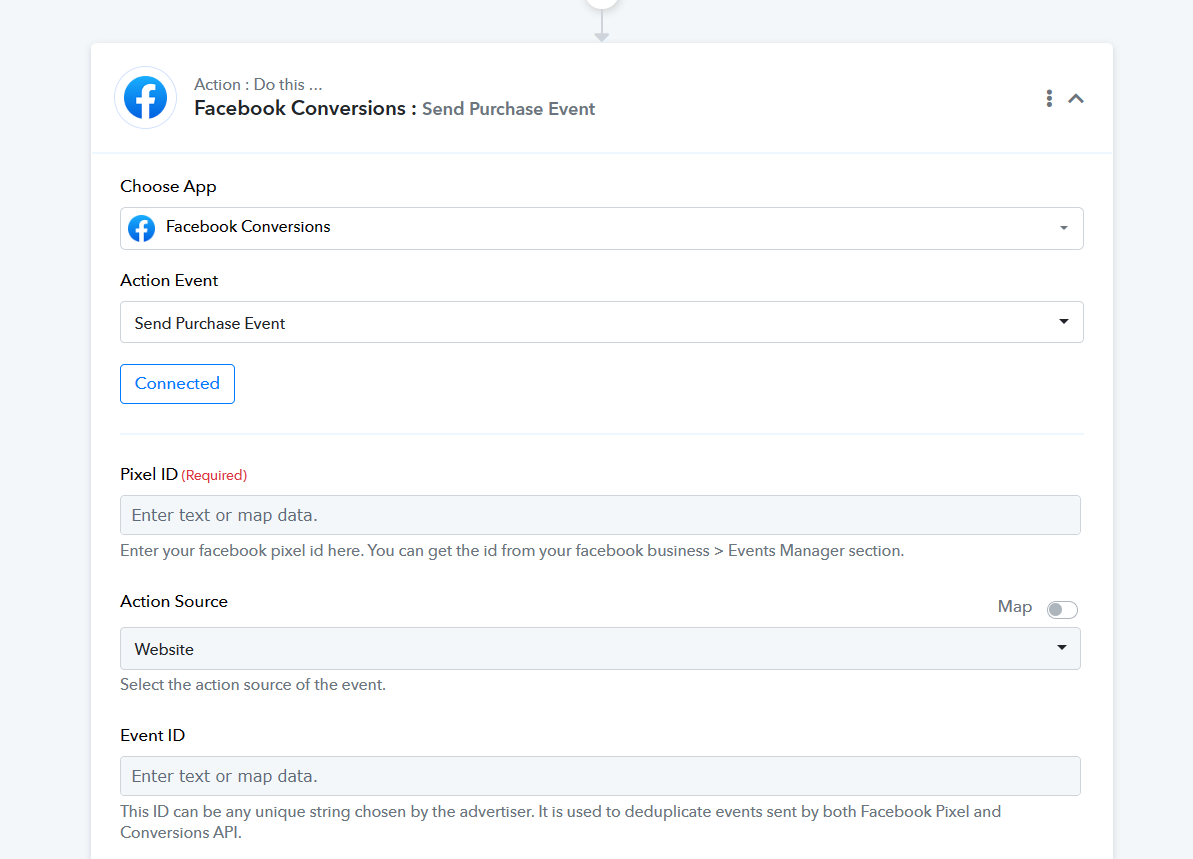Click the Event ID deduplication help text
This screenshot has height=859, width=1193.
pyautogui.click(x=561, y=822)
